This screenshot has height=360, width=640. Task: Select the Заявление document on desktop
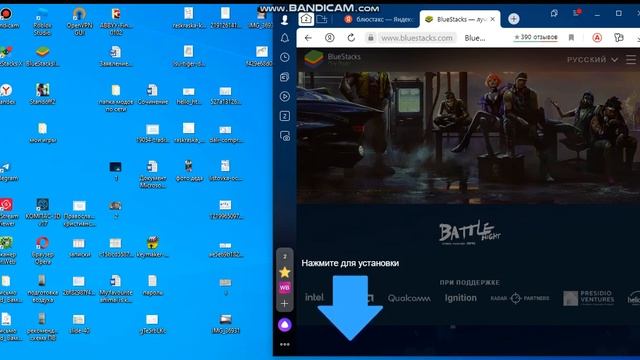tap(116, 56)
